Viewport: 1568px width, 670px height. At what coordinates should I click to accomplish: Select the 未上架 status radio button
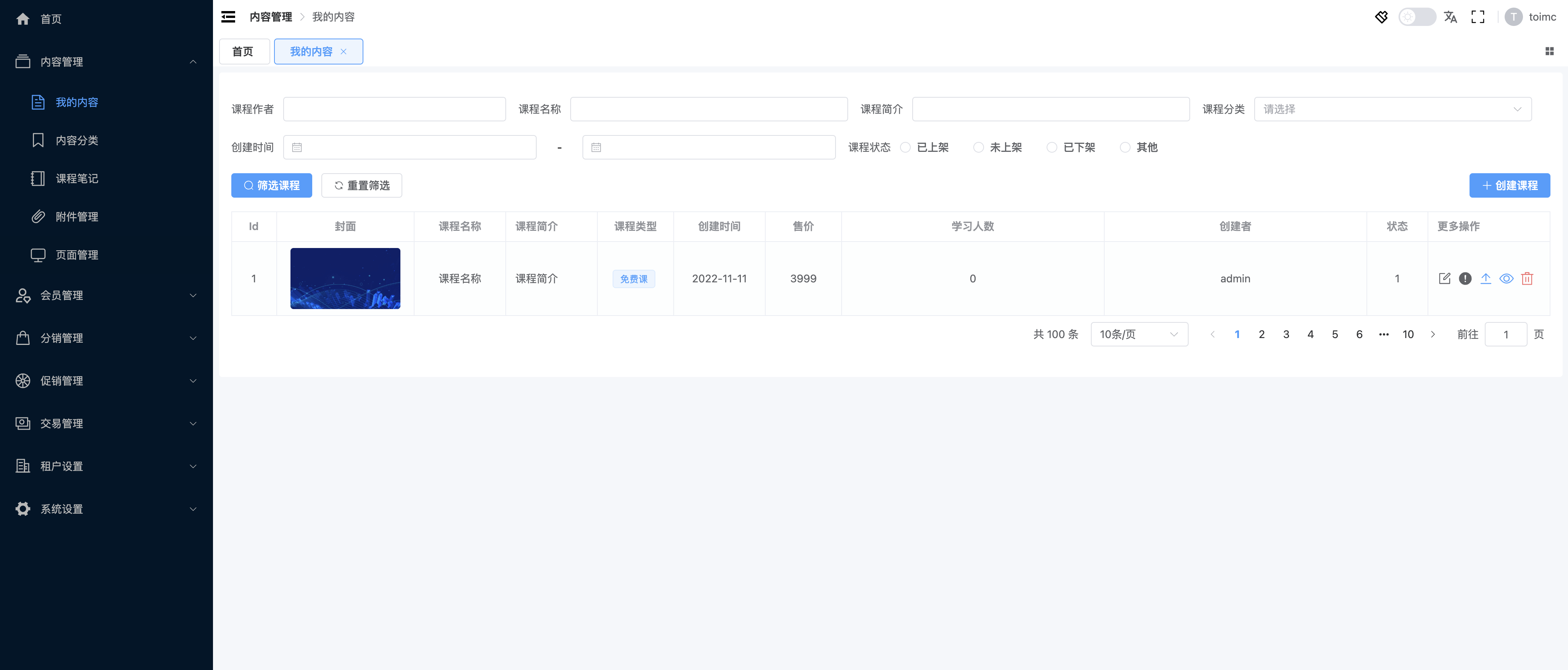pyautogui.click(x=978, y=147)
